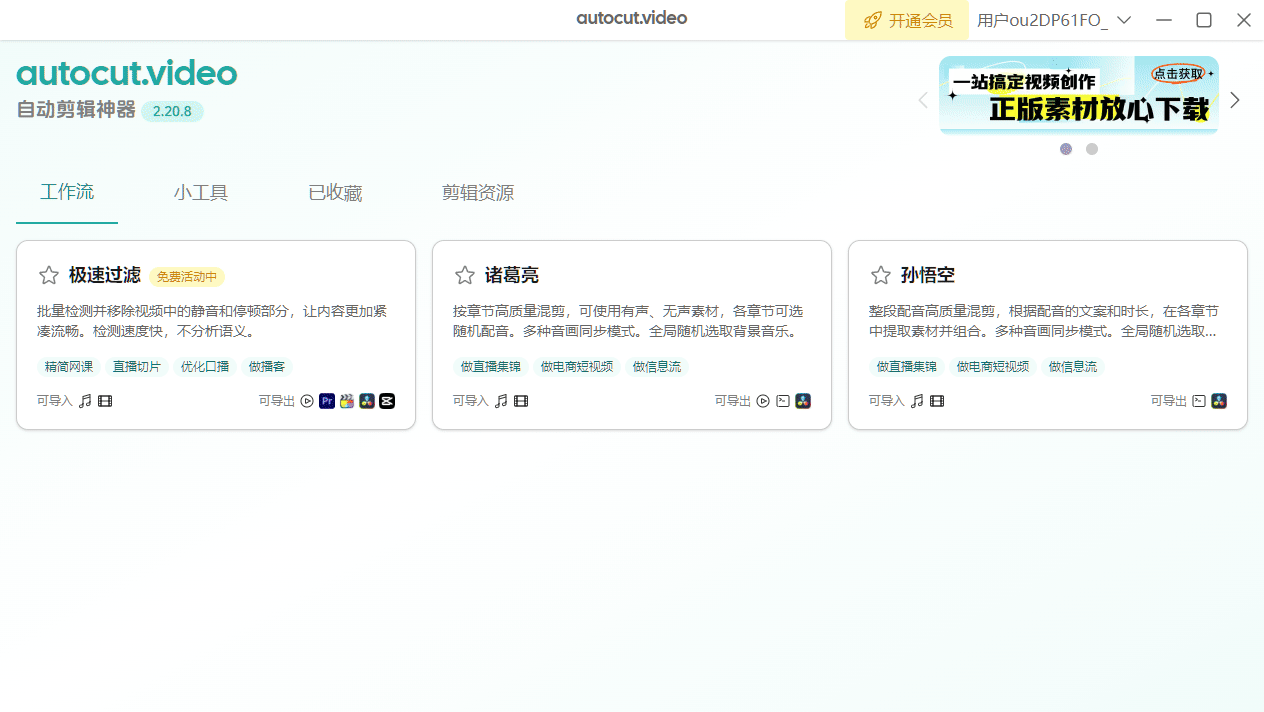Image resolution: width=1264 pixels, height=712 pixels.
Task: Click the play-circle export icon on 诸葛亮 card
Action: tap(763, 401)
